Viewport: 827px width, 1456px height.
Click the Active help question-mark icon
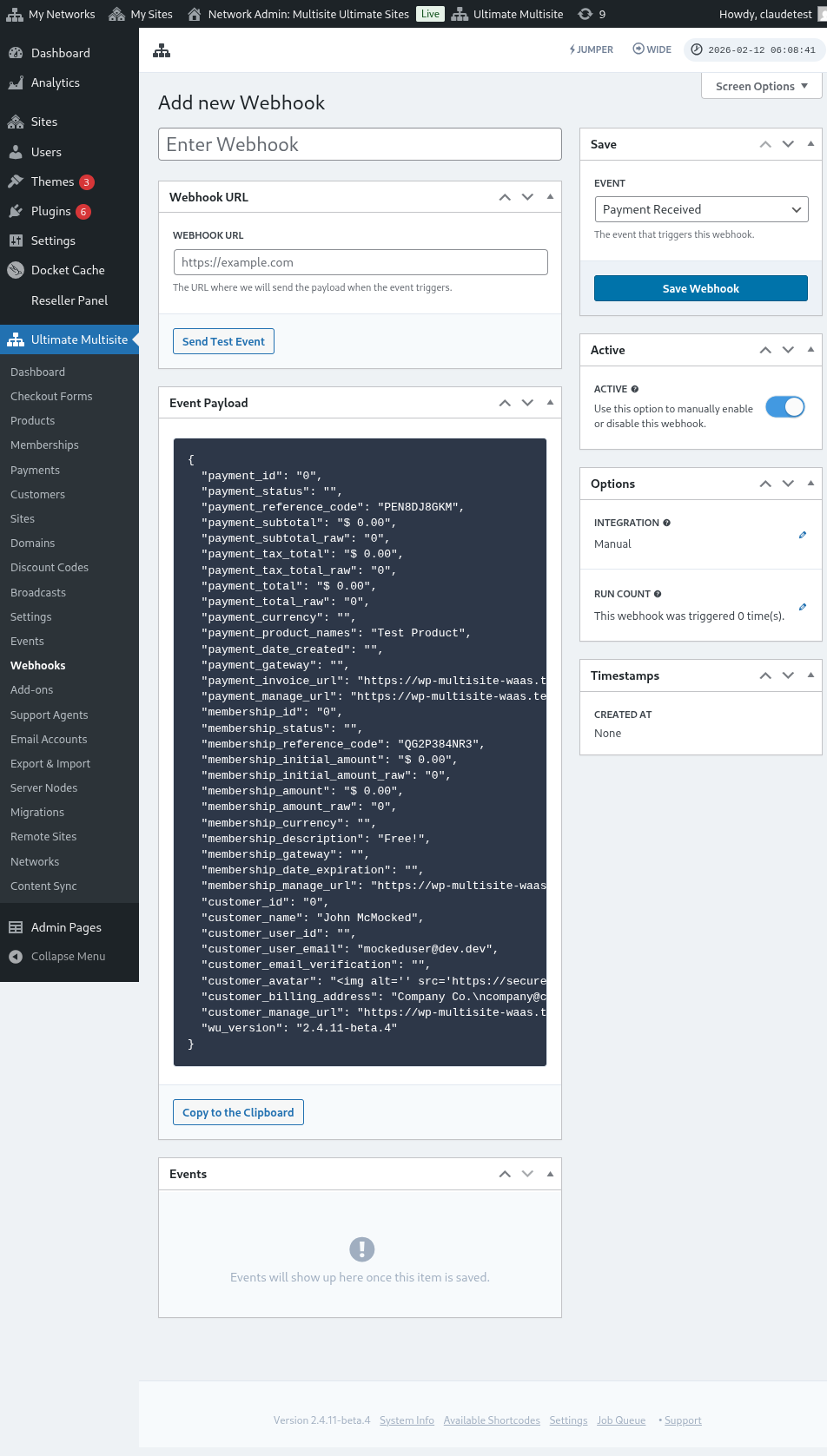click(x=635, y=389)
